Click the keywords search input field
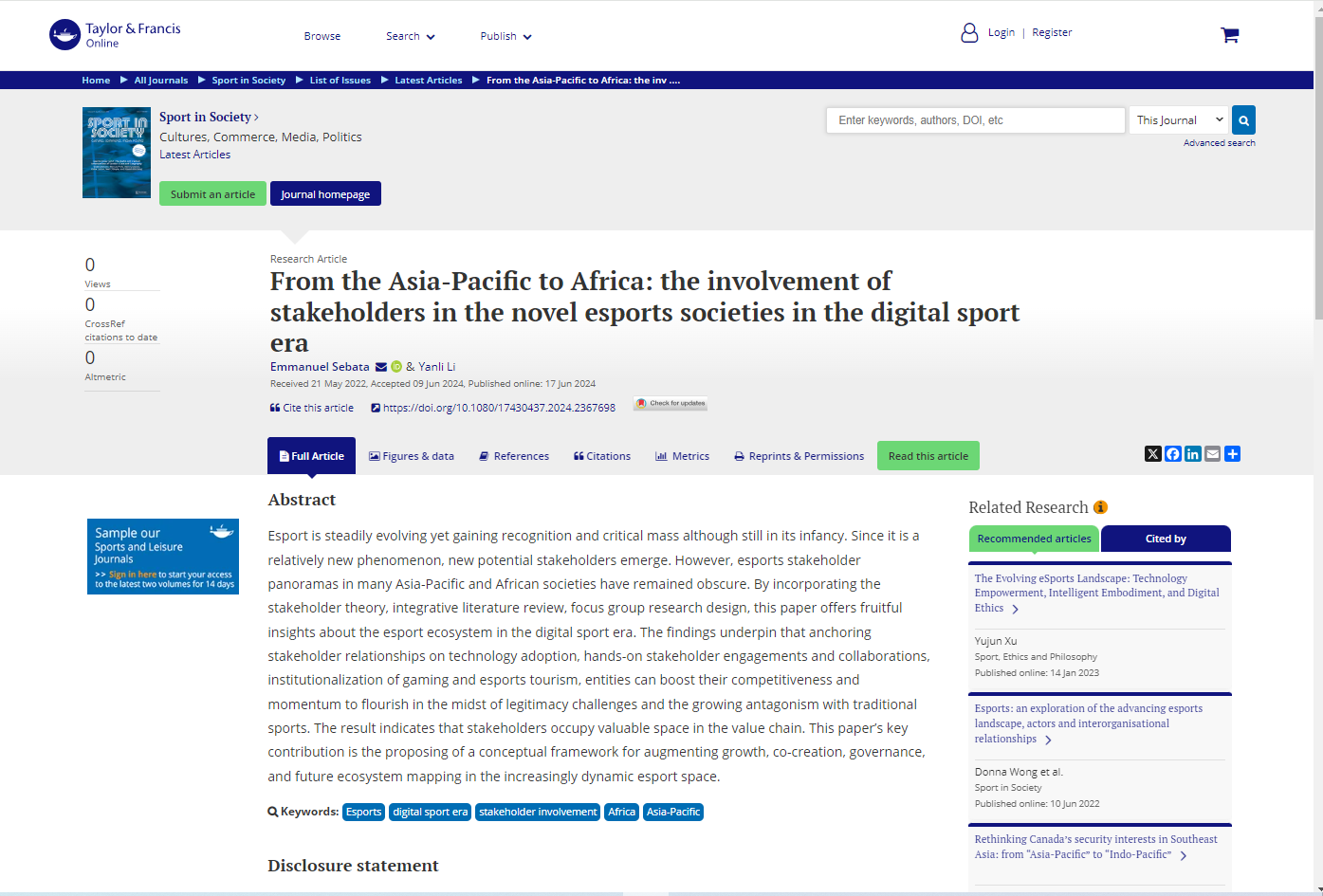Screen dimensions: 1323x896 pyautogui.click(x=975, y=120)
